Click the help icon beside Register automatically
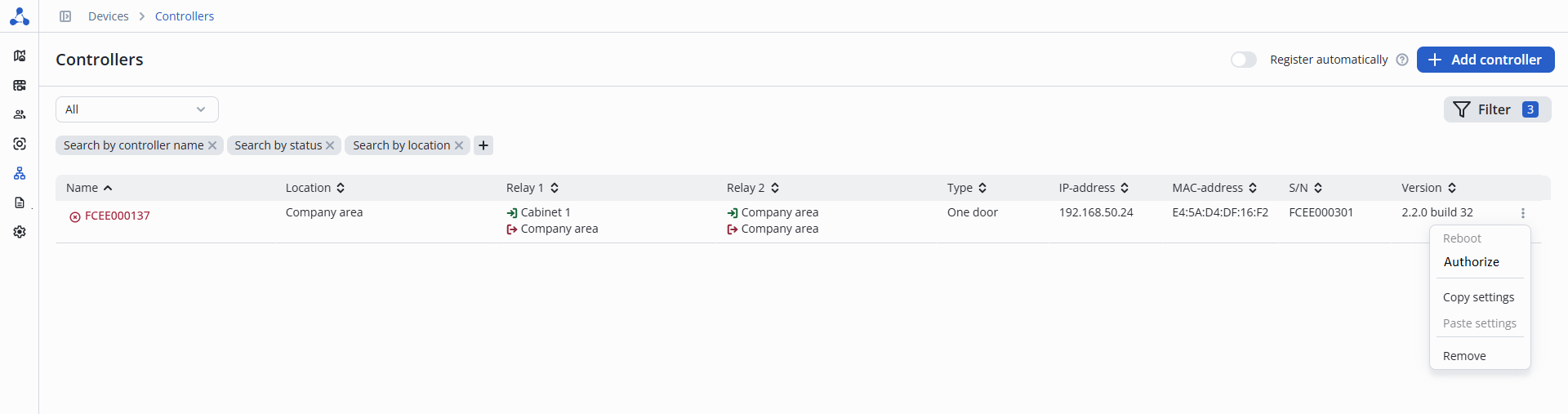Image resolution: width=1568 pixels, height=414 pixels. (x=1402, y=60)
